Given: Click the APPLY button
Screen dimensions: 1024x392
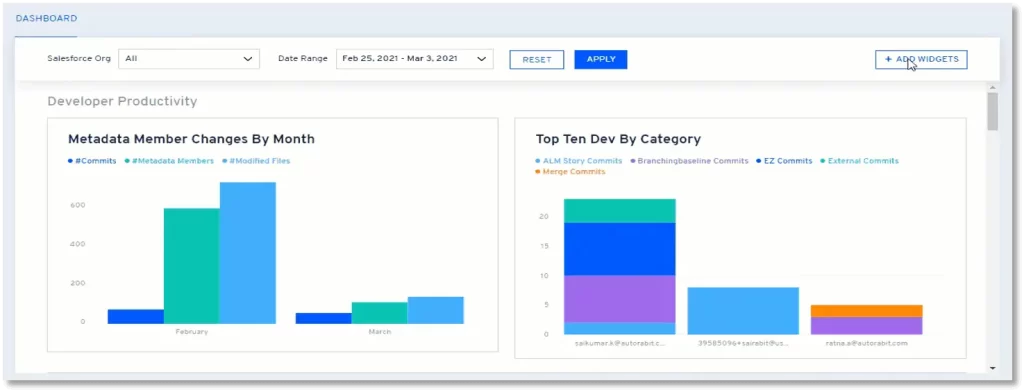Looking at the screenshot, I should tap(601, 59).
